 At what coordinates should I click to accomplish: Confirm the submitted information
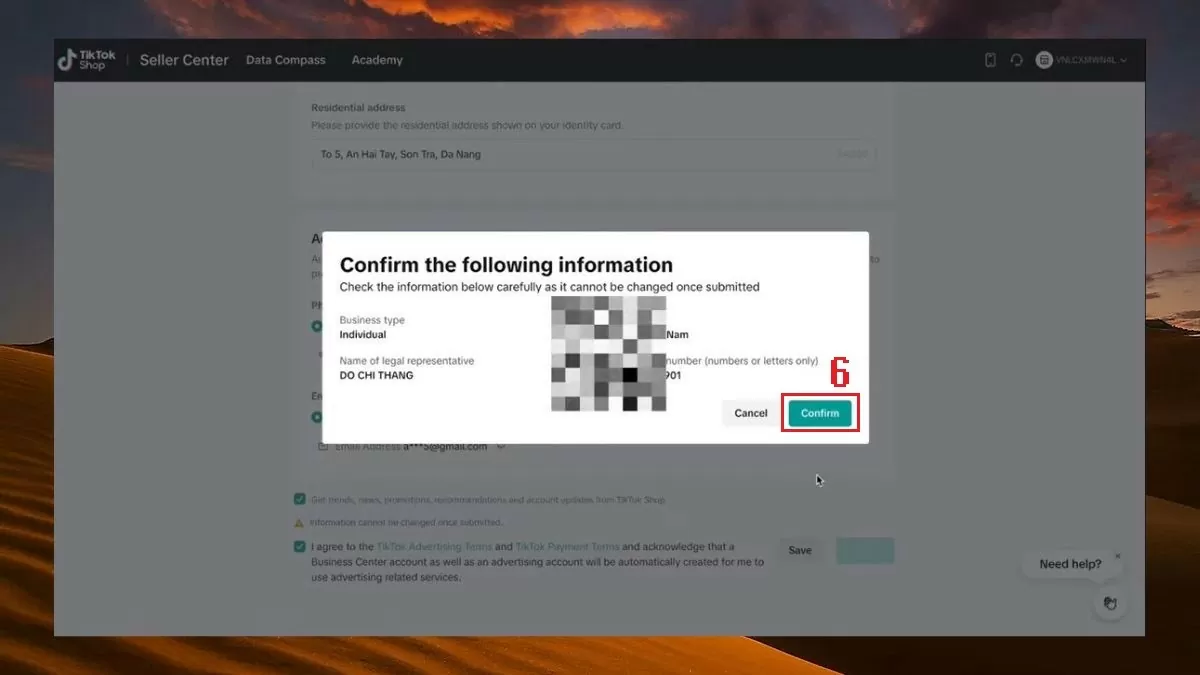point(820,413)
